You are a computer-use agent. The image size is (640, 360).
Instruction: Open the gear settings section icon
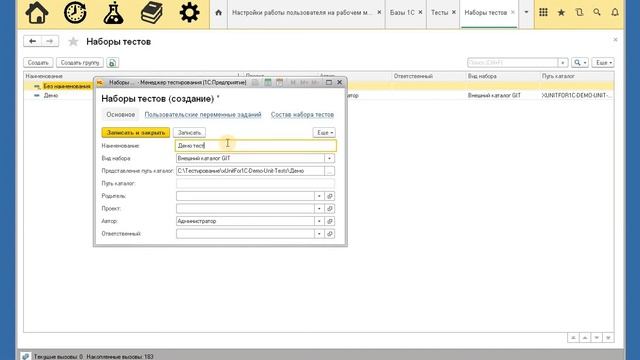[189, 13]
